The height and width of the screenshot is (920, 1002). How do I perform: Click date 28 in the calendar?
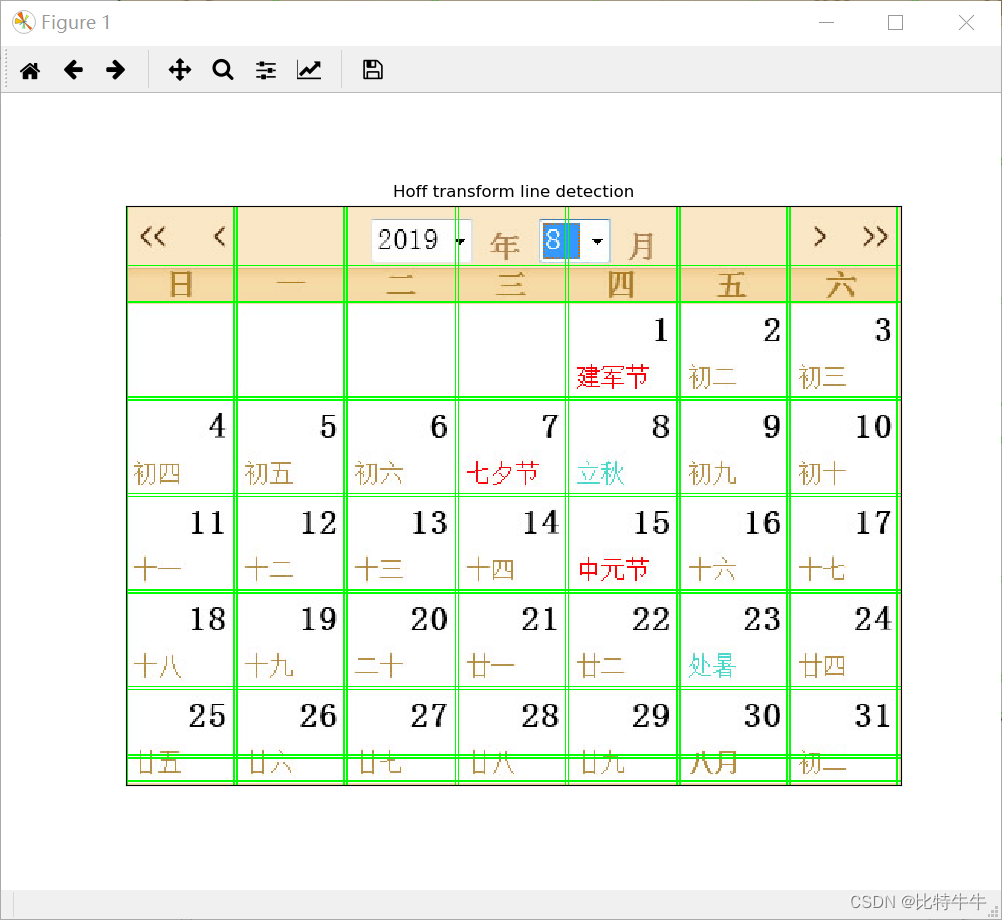(540, 716)
